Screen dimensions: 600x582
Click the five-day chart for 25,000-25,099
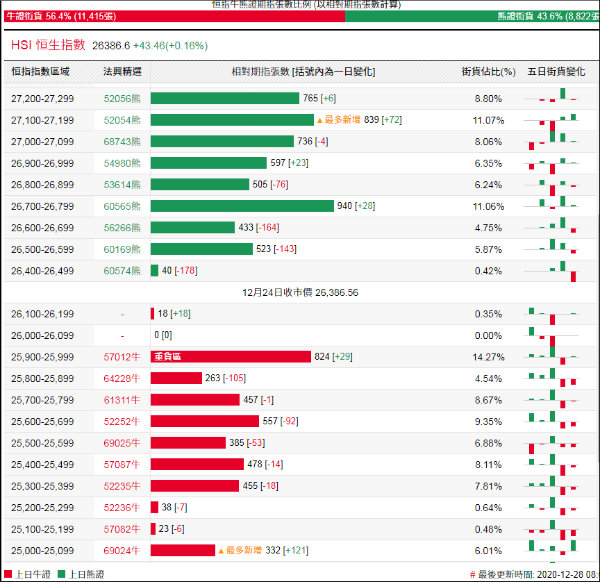551,548
